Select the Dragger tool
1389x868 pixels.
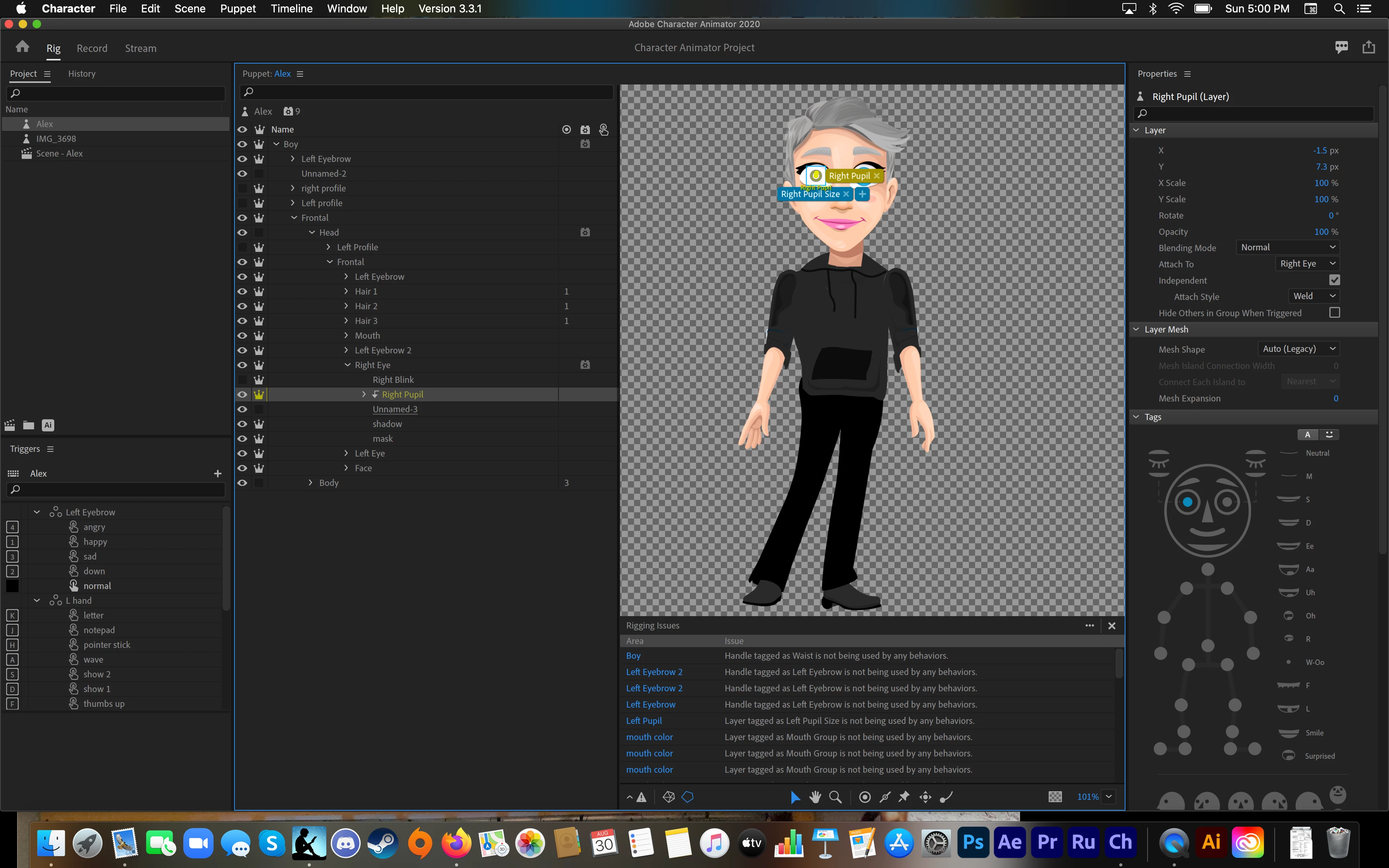[x=925, y=797]
